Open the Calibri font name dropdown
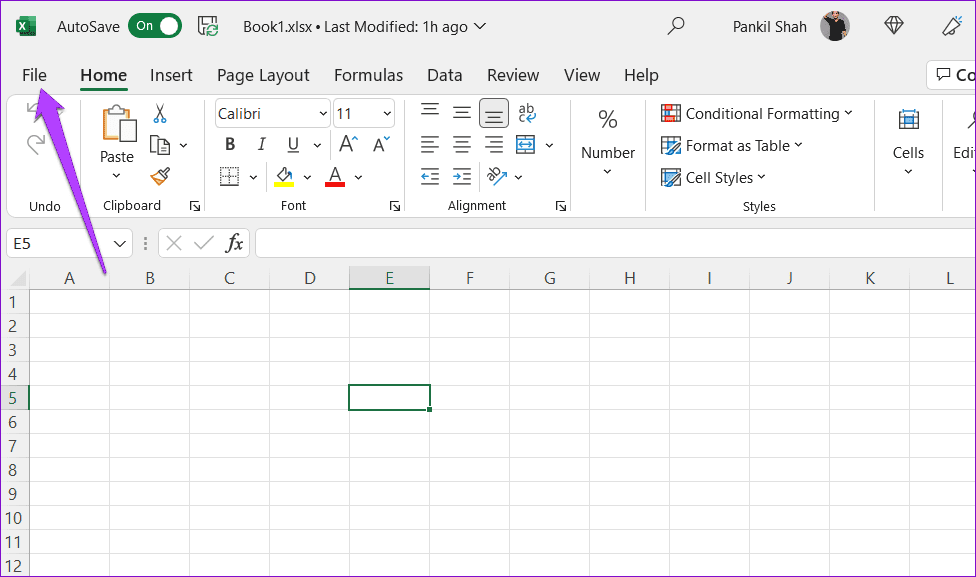This screenshot has height=577, width=976. pyautogui.click(x=273, y=113)
